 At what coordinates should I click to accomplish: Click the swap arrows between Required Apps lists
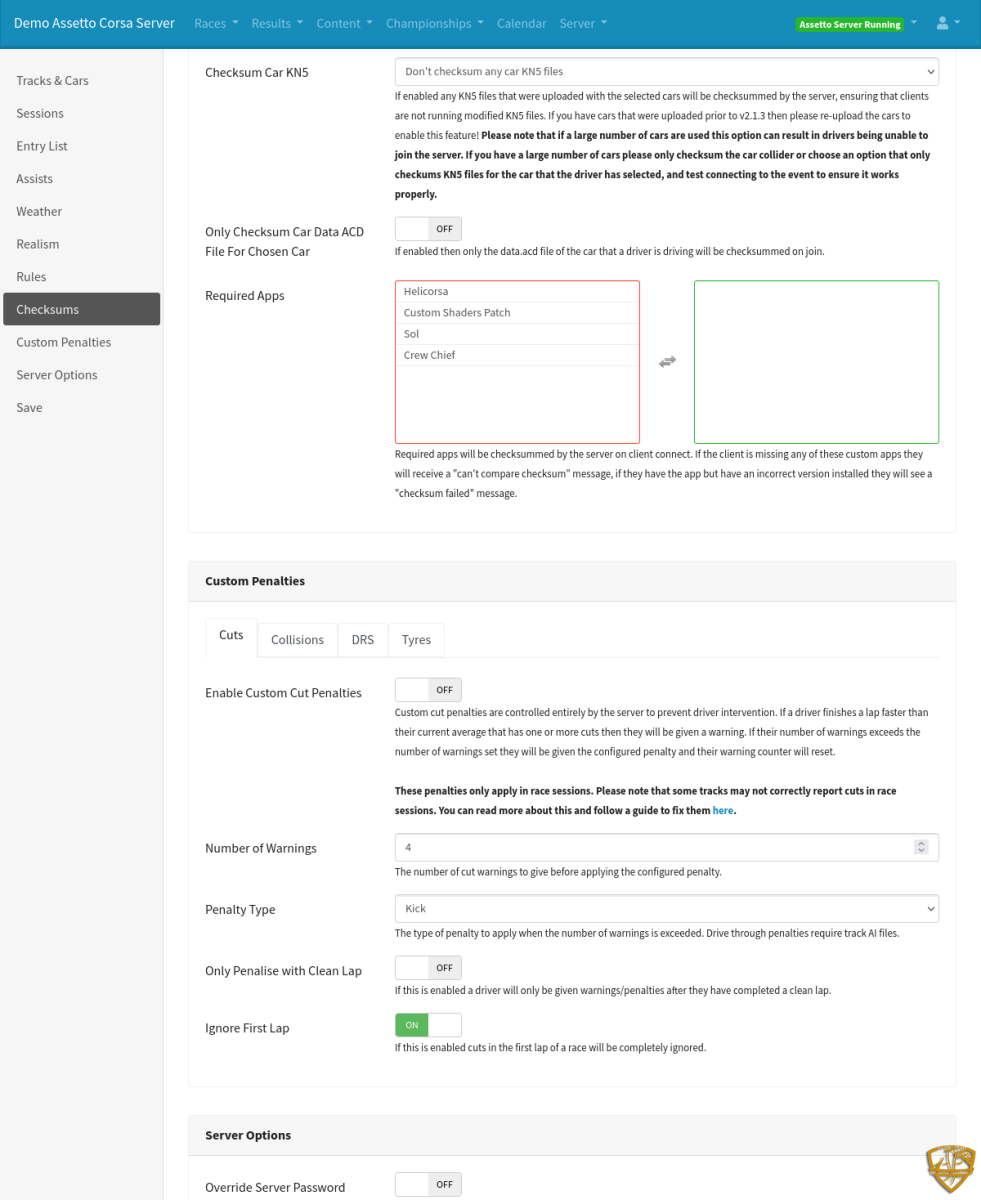click(667, 361)
